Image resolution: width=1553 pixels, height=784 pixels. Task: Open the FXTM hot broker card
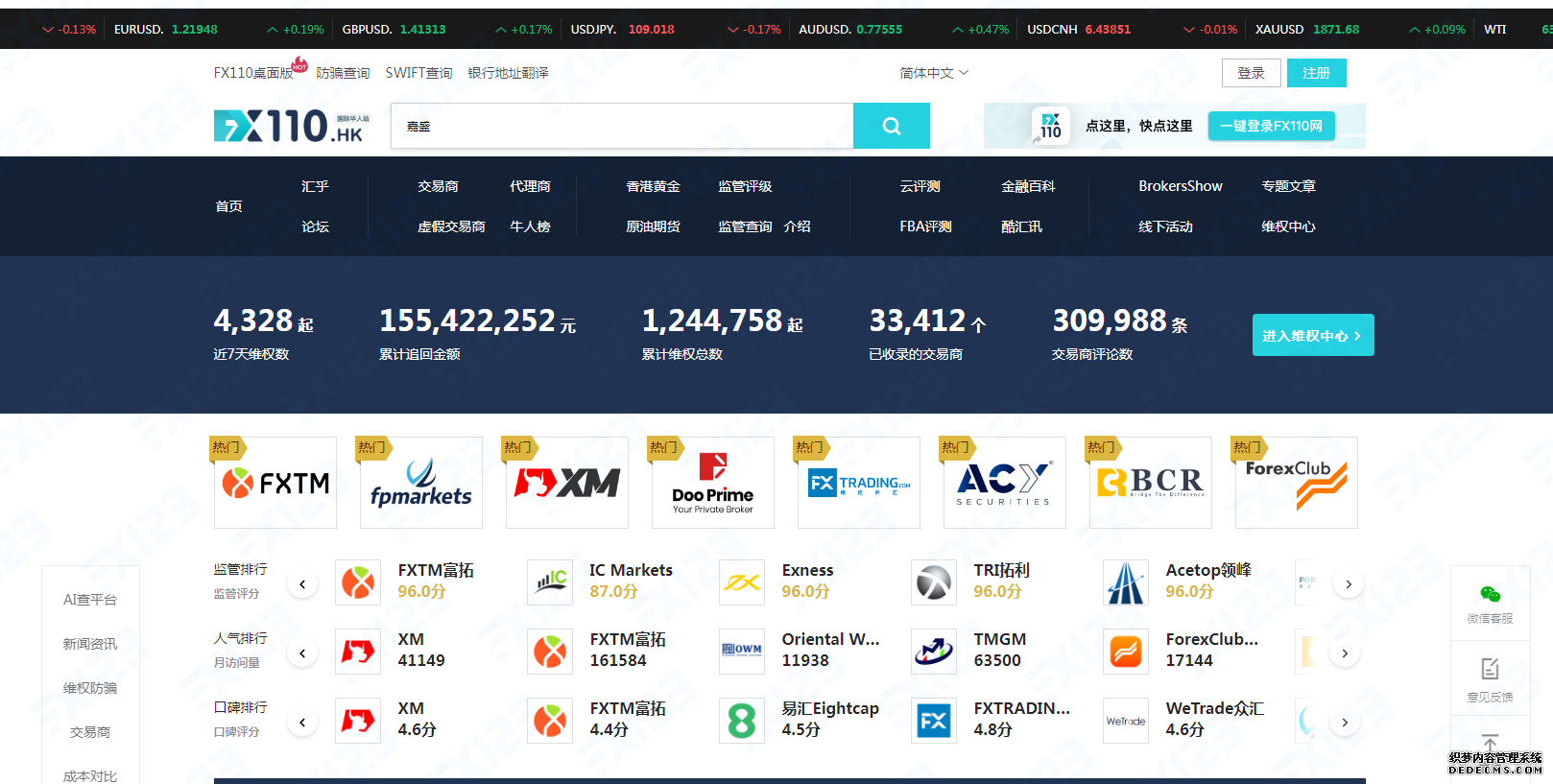[275, 483]
